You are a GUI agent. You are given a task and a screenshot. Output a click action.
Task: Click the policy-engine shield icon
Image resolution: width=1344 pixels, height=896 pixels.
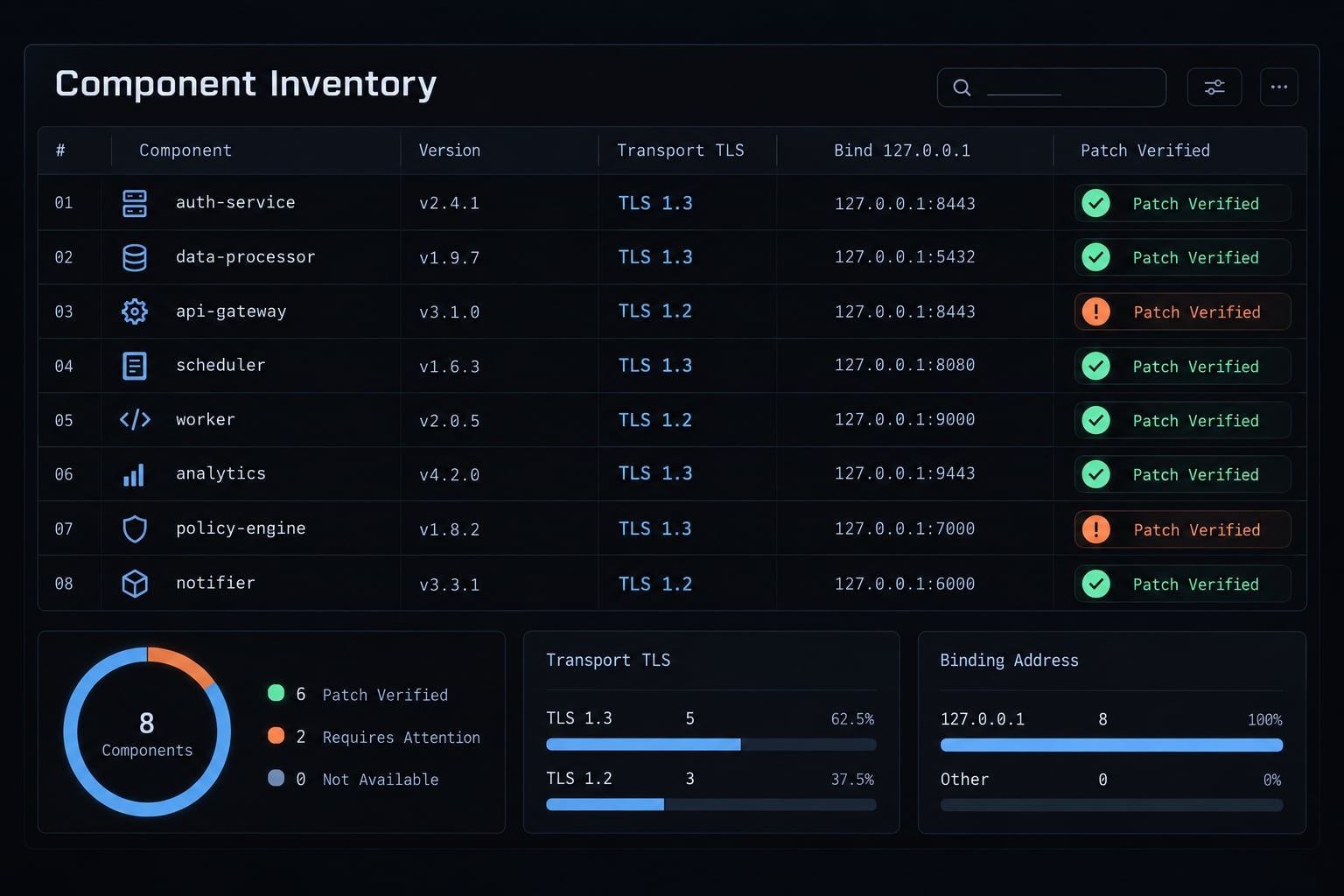(135, 528)
